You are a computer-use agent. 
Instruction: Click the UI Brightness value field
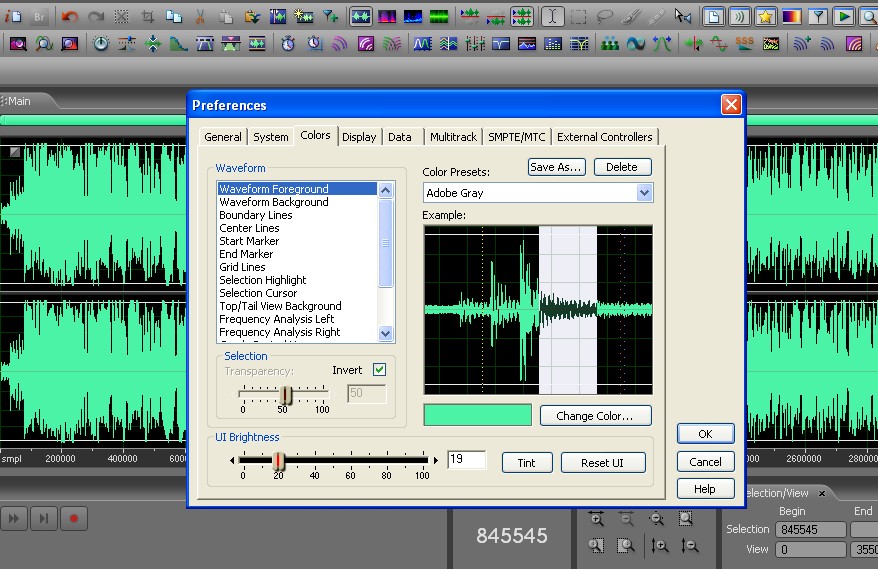pos(466,460)
